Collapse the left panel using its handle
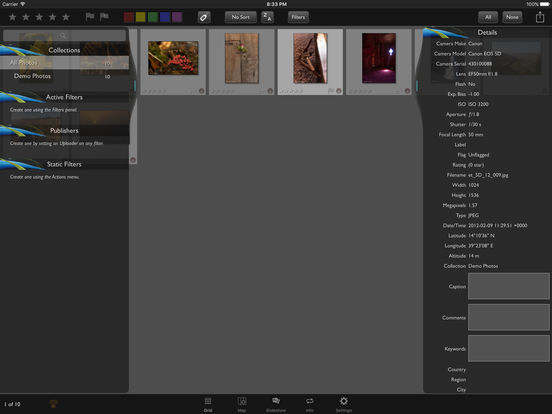This screenshot has width=552, height=414. click(135, 86)
